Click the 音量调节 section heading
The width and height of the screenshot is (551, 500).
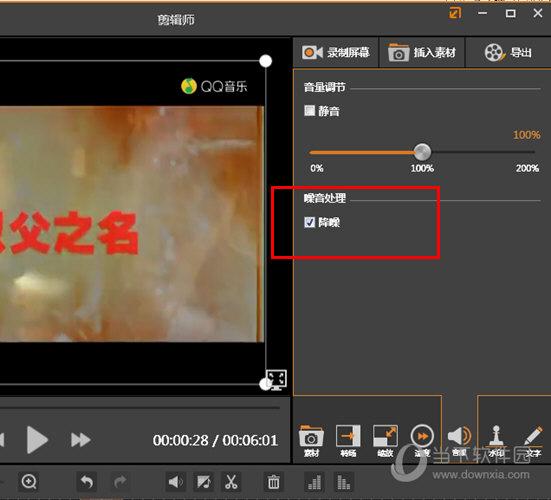[x=324, y=87]
